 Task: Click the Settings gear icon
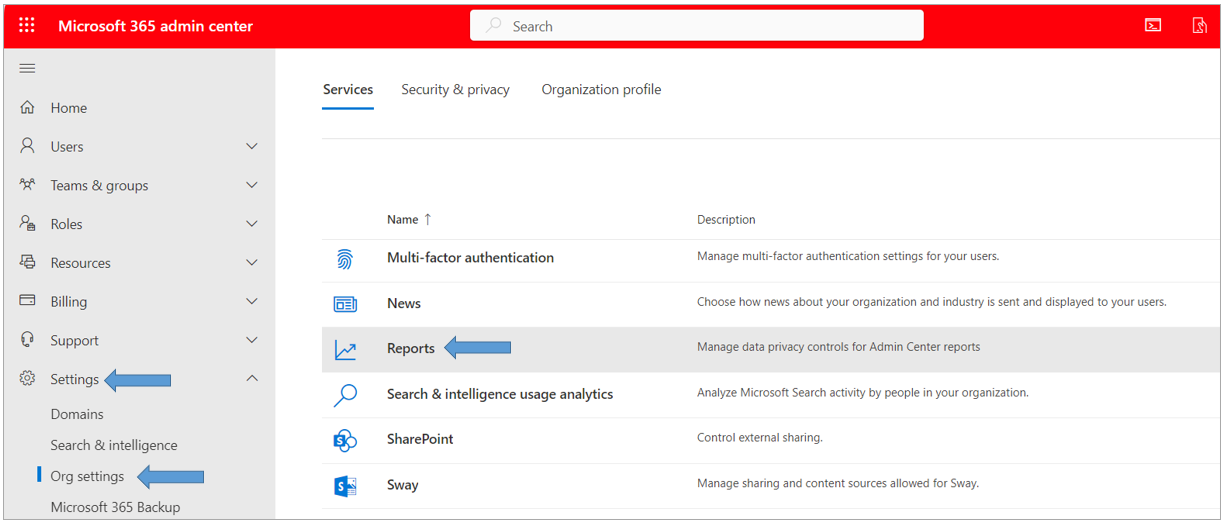[x=28, y=379]
